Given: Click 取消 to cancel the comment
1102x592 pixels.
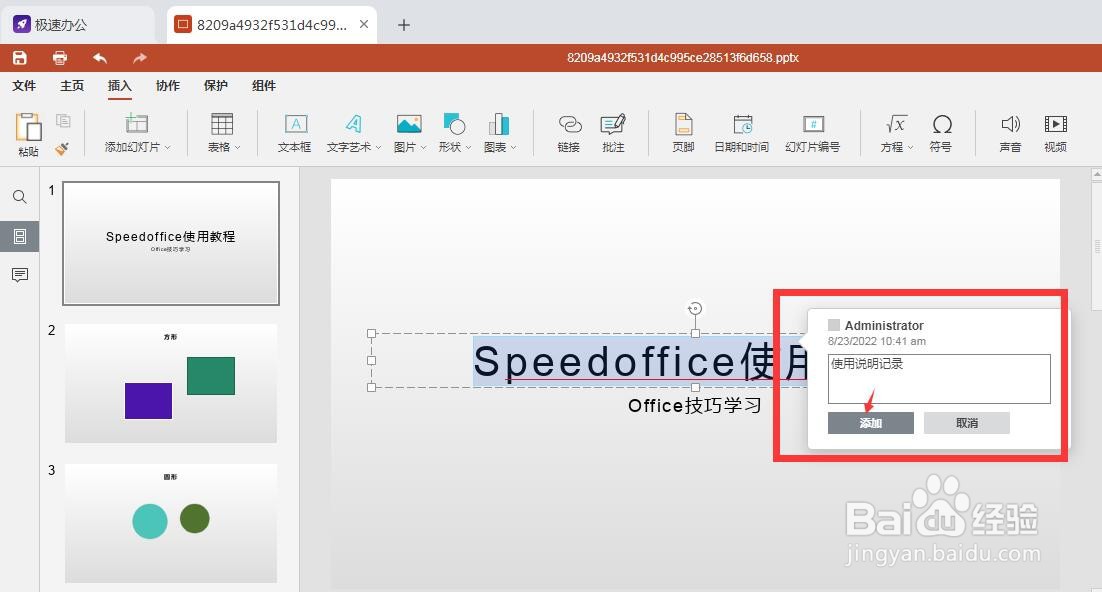Looking at the screenshot, I should [966, 423].
